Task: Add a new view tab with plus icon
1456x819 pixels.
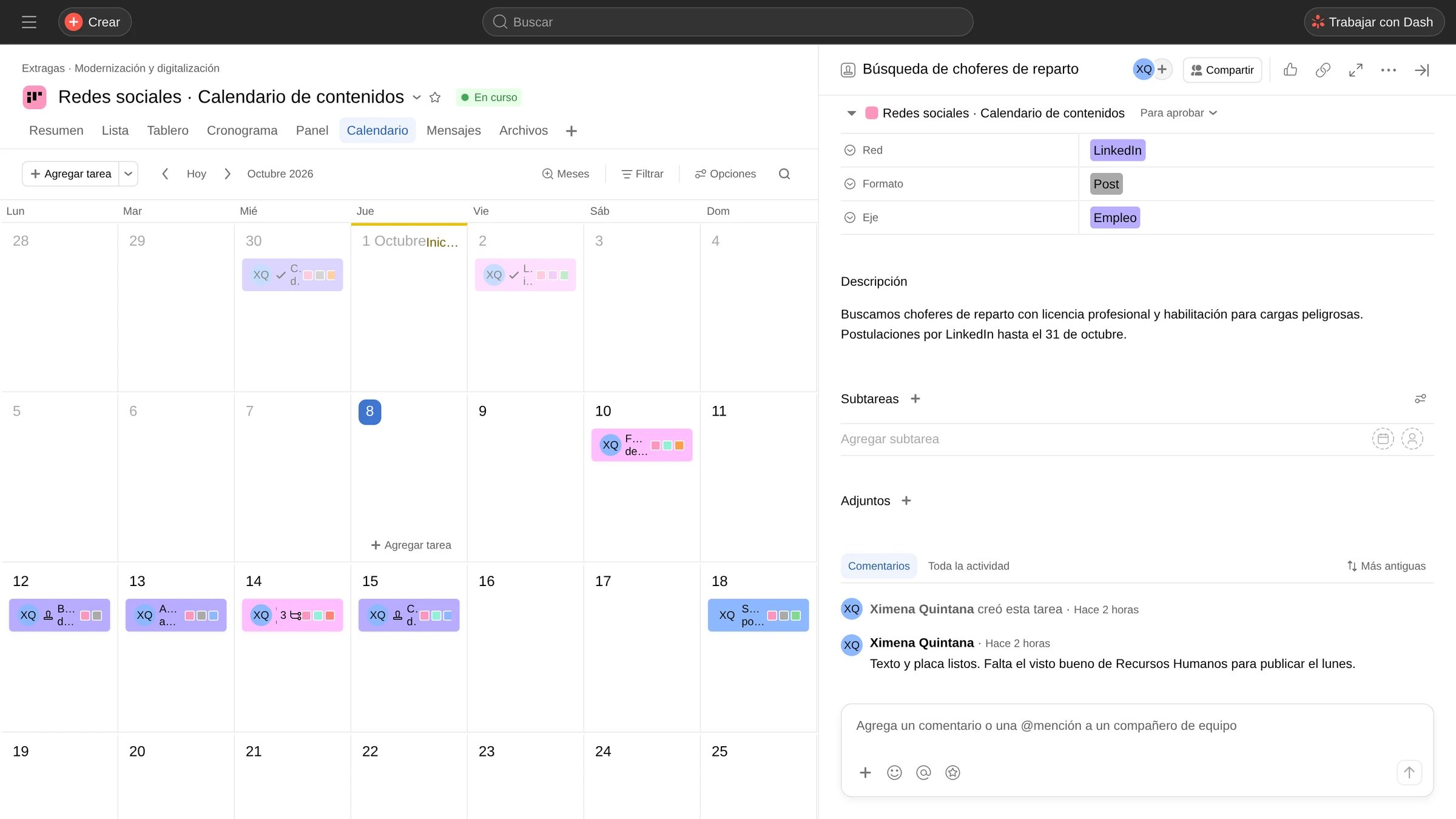Action: coord(571,131)
